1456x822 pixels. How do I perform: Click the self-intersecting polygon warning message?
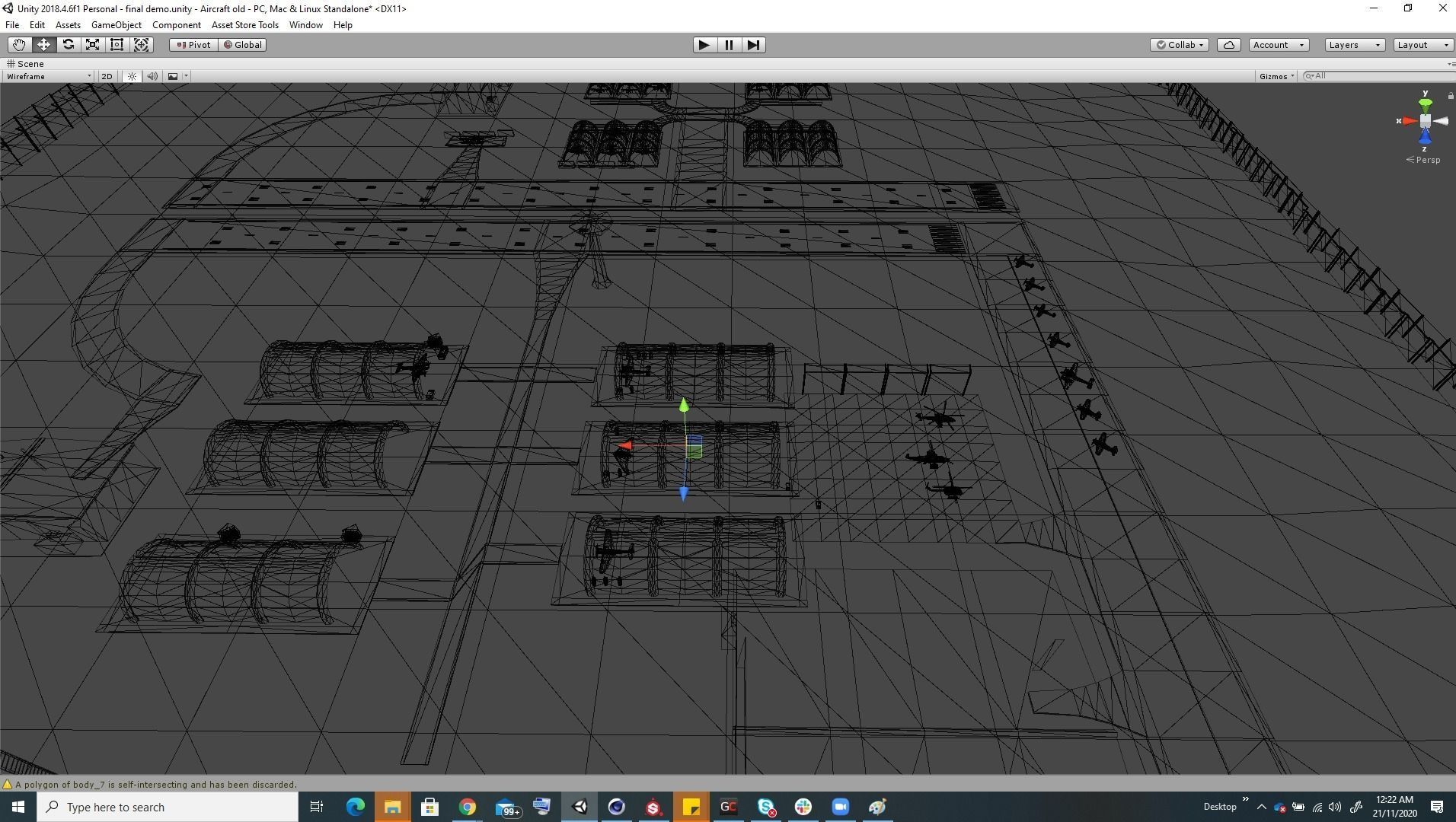tap(156, 785)
